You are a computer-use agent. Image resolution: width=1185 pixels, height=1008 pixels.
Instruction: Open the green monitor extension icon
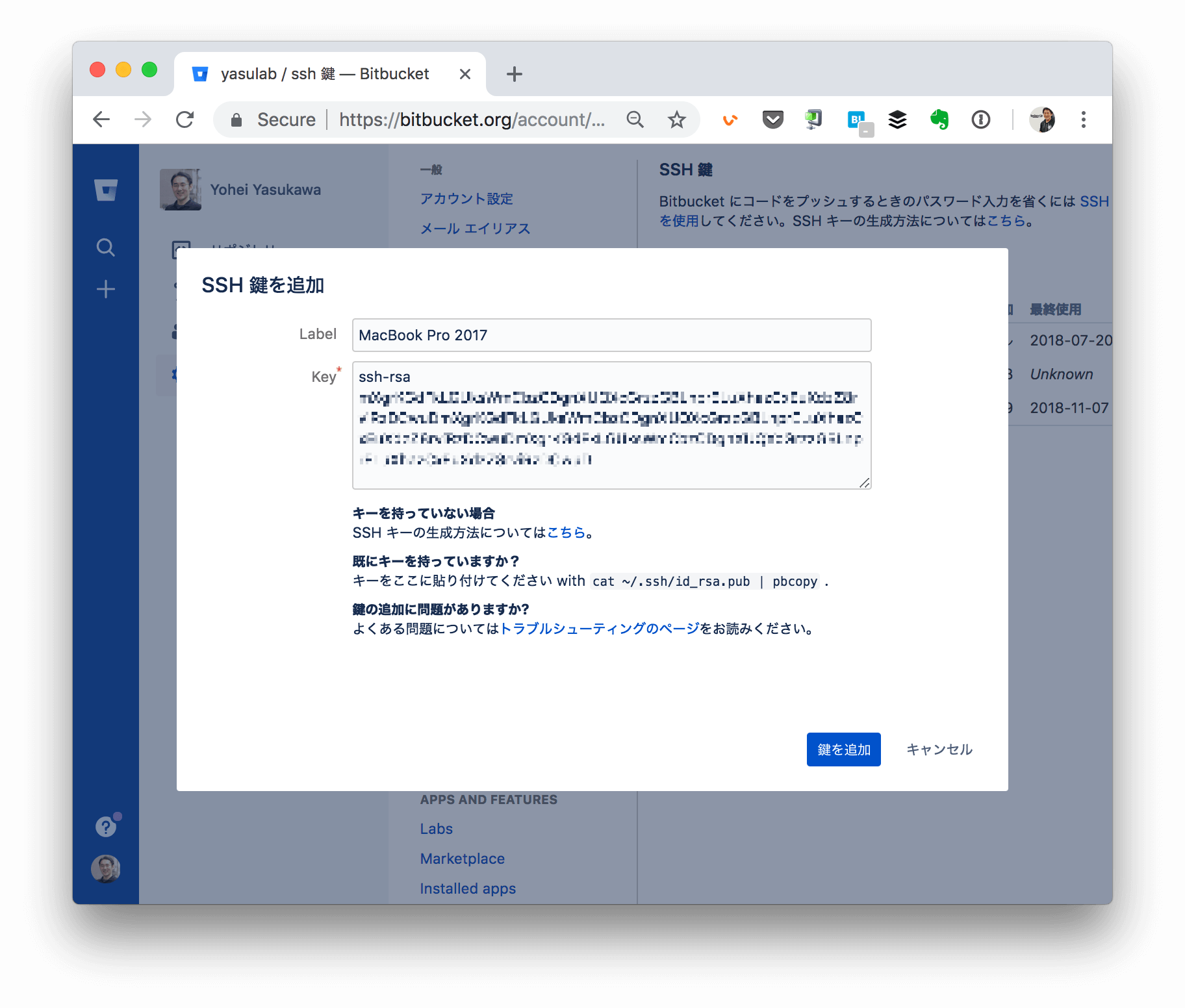(x=813, y=120)
